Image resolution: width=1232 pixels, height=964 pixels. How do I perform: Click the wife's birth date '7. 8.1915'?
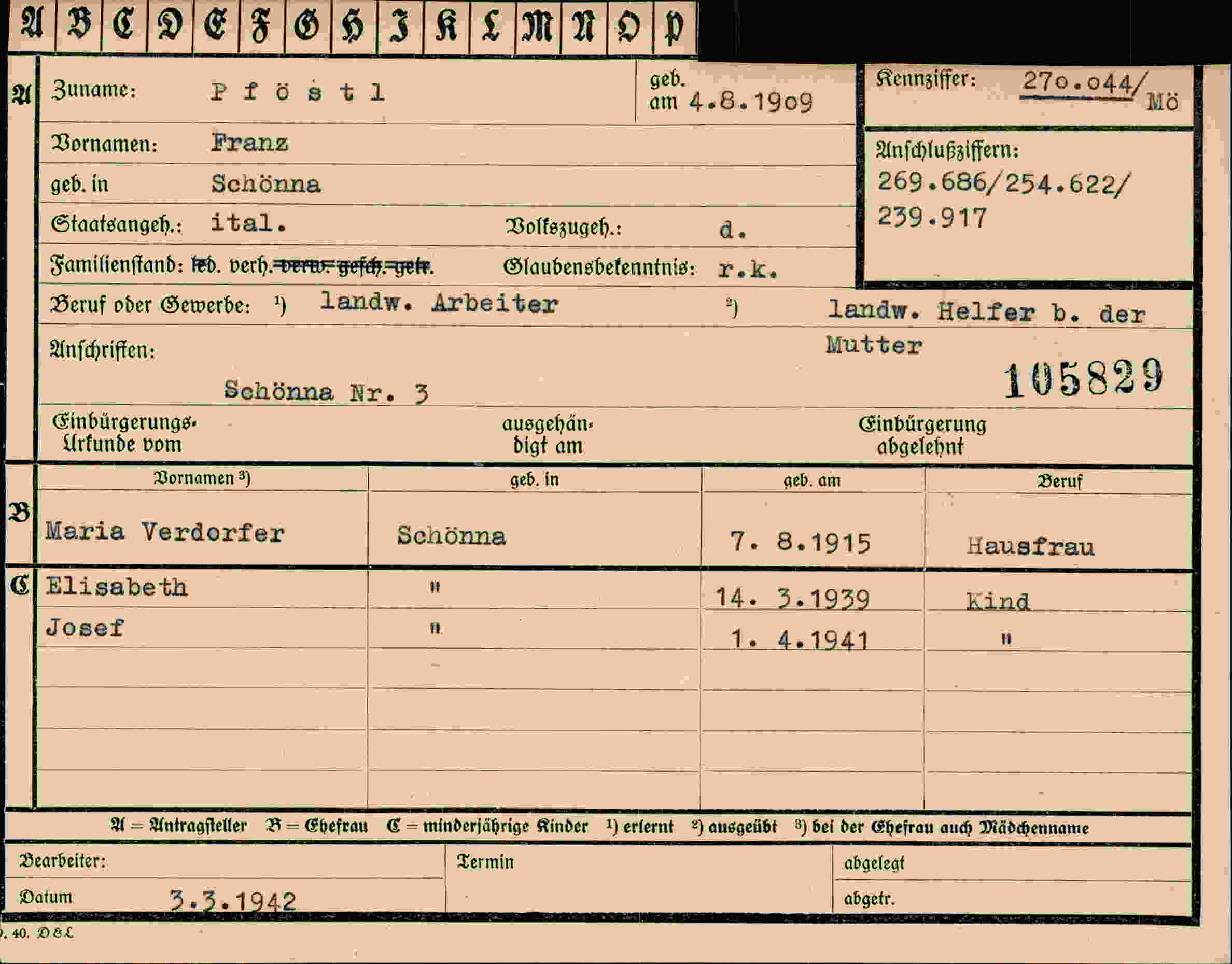click(800, 543)
